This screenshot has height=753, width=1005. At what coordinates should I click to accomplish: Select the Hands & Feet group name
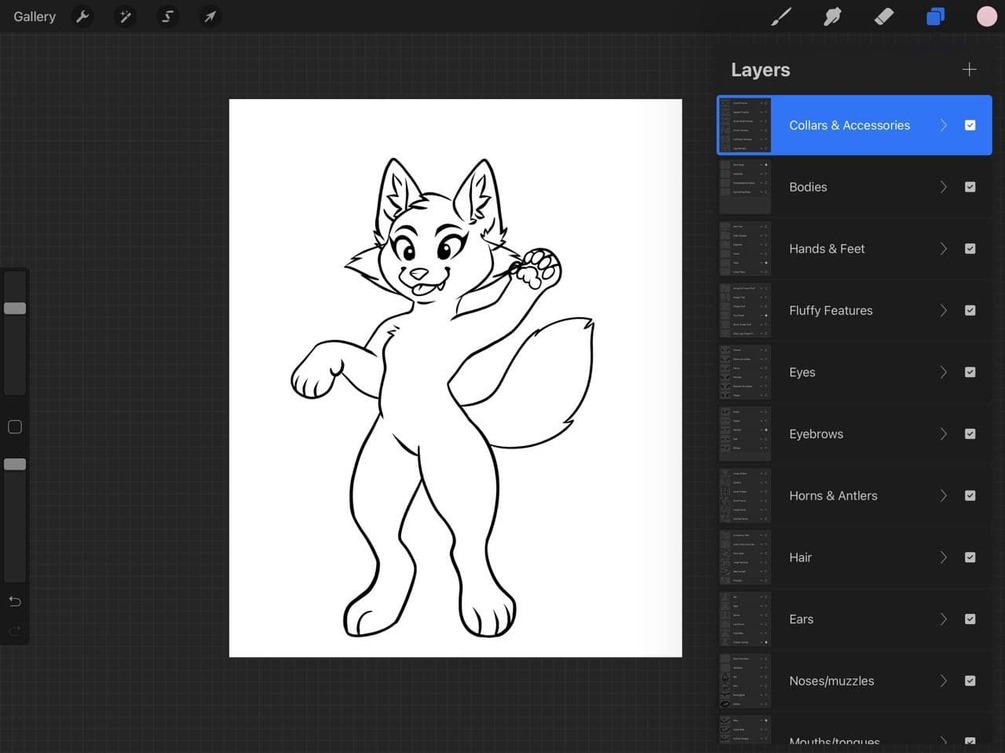pos(827,249)
